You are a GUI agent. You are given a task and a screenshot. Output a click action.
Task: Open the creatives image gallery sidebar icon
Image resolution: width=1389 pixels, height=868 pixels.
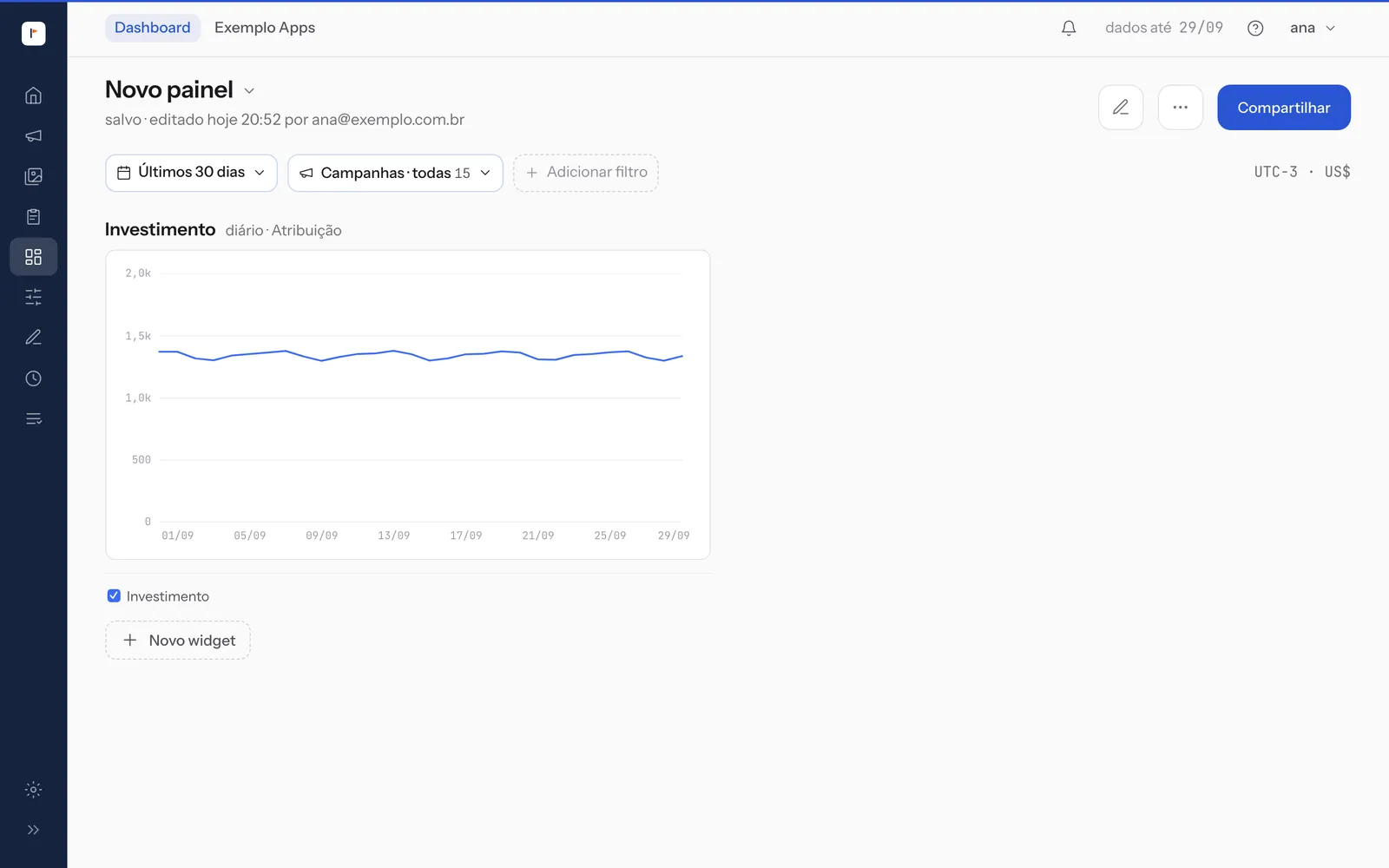(33, 176)
